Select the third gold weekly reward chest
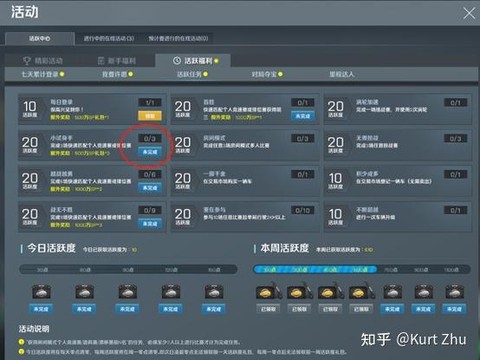Screen dimensions: 480x360 click(x=330, y=291)
